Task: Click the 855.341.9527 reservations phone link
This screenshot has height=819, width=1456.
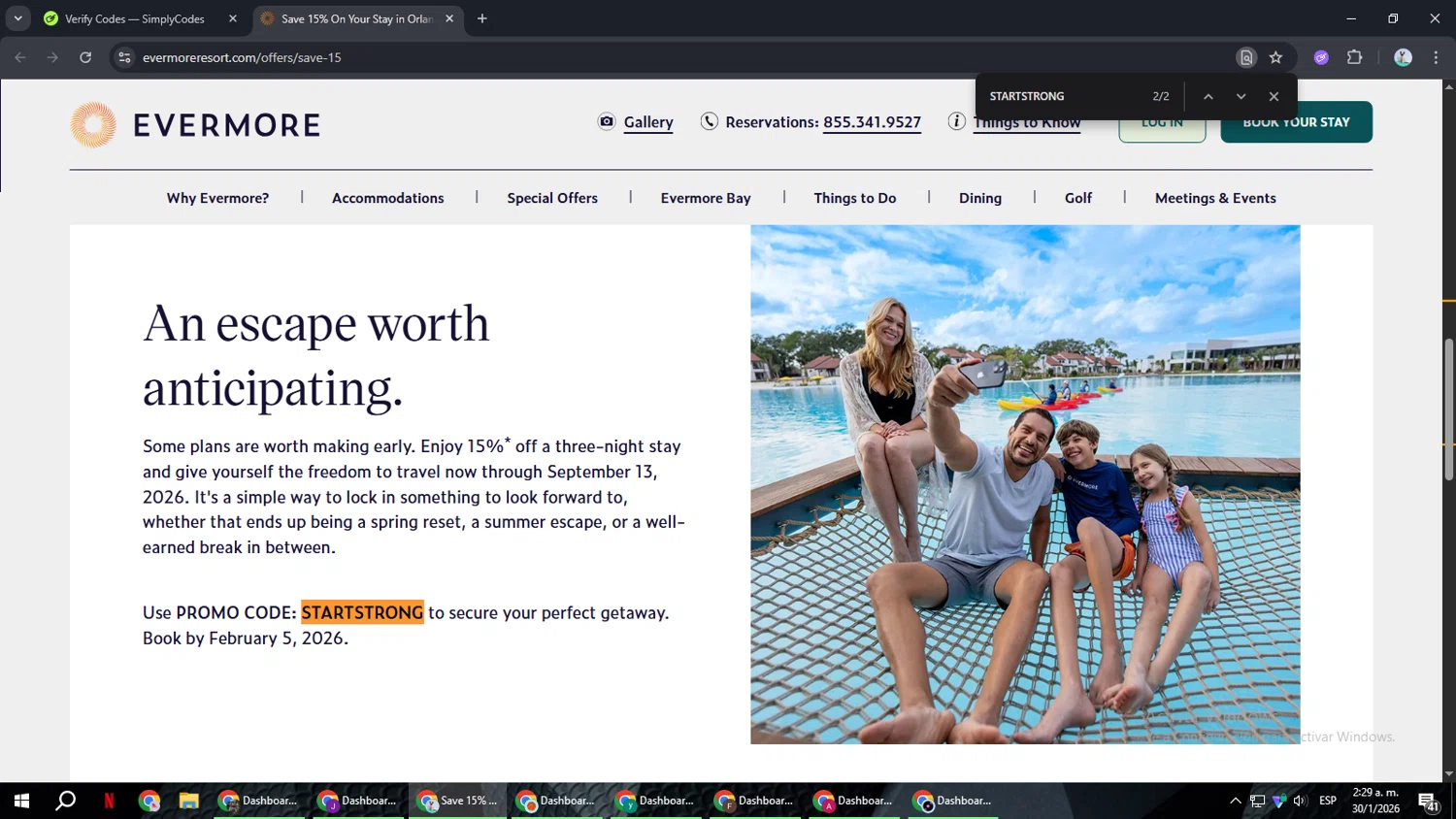Action: [872, 122]
